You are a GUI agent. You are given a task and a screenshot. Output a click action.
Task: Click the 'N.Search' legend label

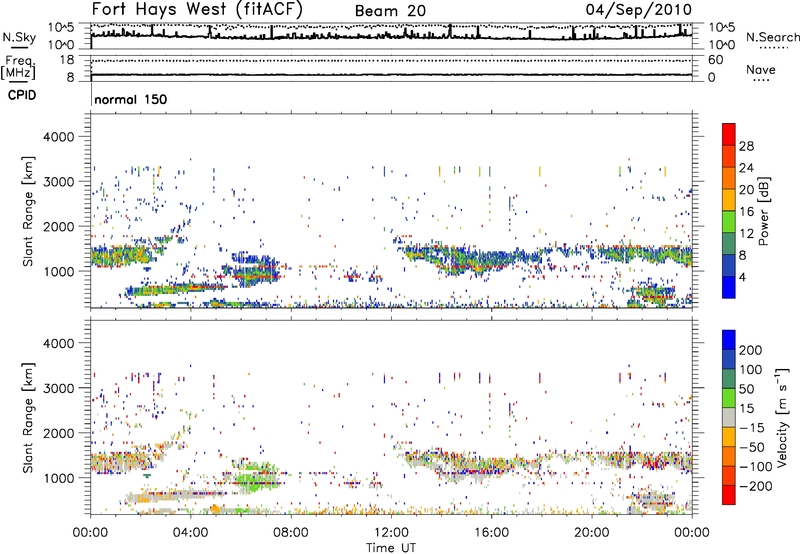[x=772, y=37]
